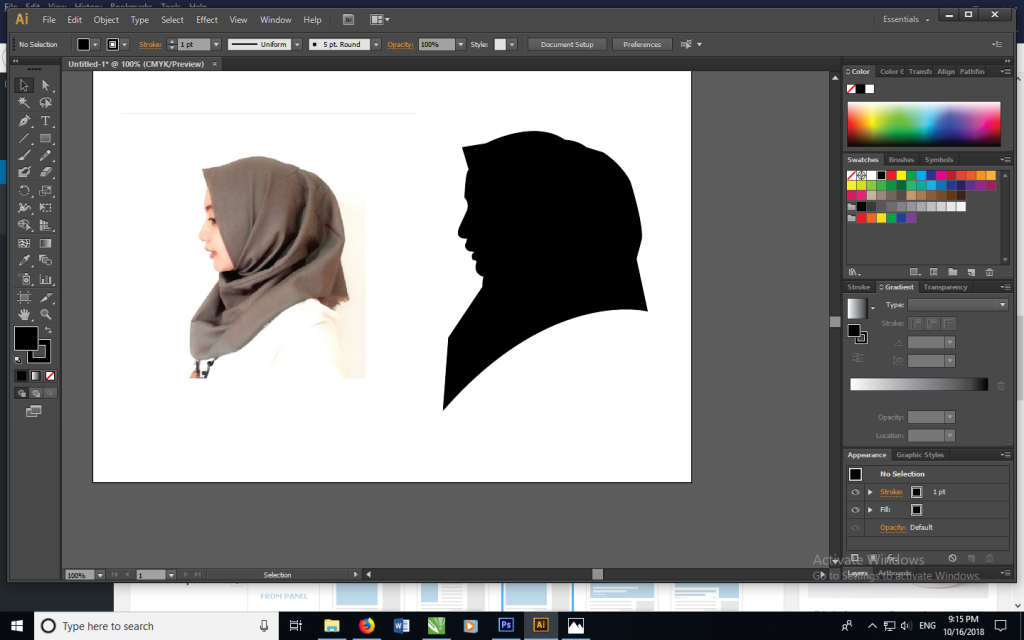The width and height of the screenshot is (1024, 640).
Task: Click the Swap Fill and Stroke arrow
Action: 48,330
